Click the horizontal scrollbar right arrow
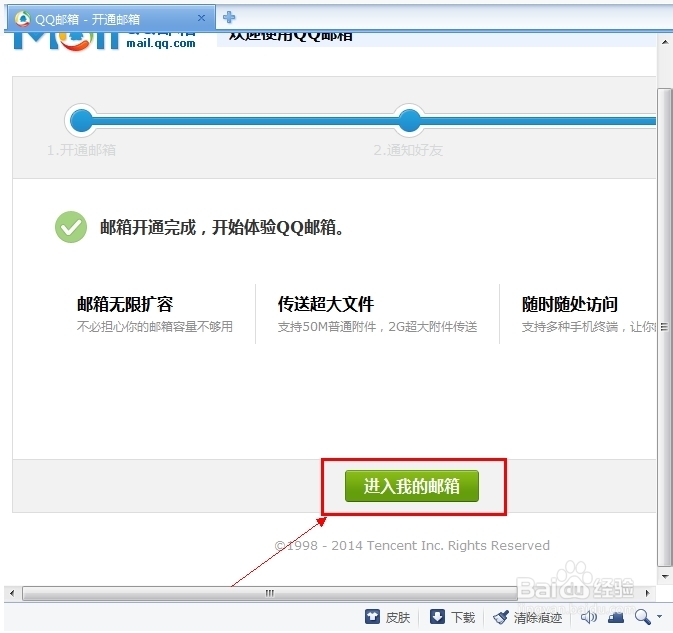This screenshot has height=633, width=673. 648,593
